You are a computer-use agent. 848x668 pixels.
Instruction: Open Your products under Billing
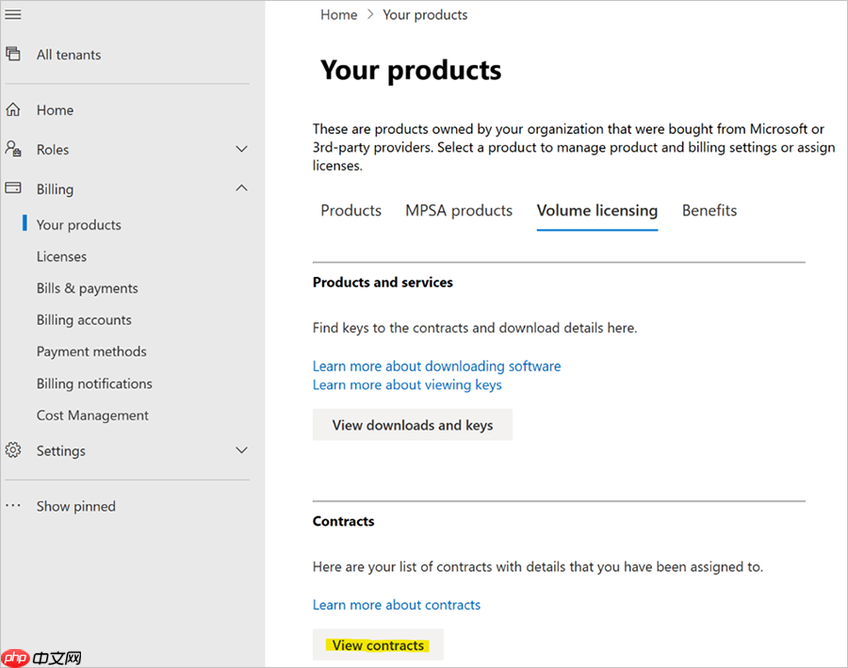tap(79, 225)
